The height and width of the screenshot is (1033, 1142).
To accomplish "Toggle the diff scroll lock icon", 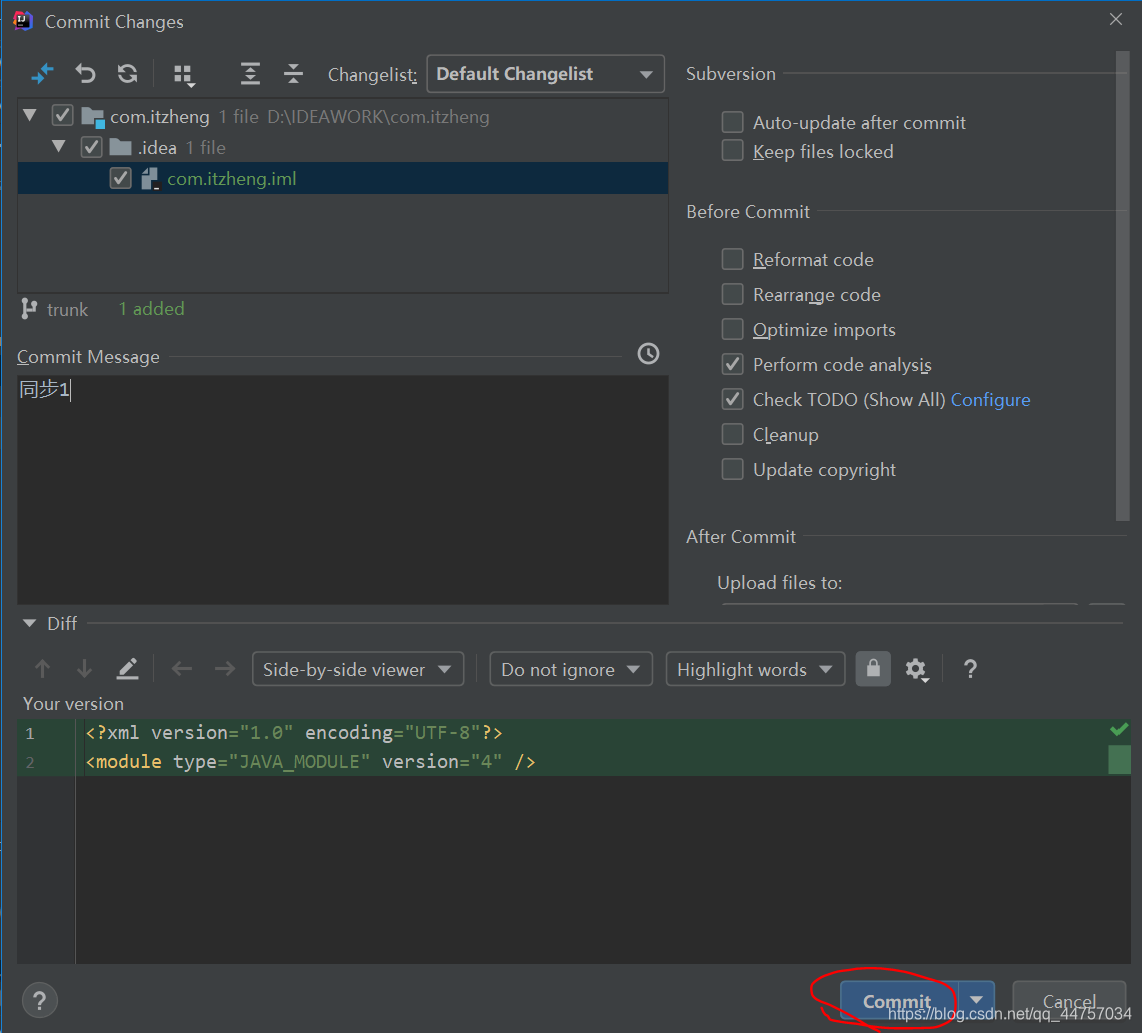I will [873, 669].
